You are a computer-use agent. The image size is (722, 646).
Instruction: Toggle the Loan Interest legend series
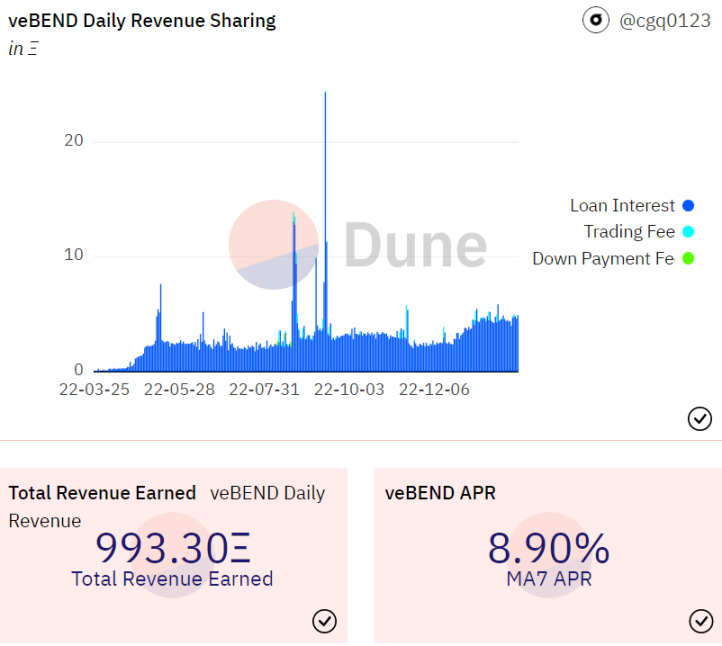point(632,205)
